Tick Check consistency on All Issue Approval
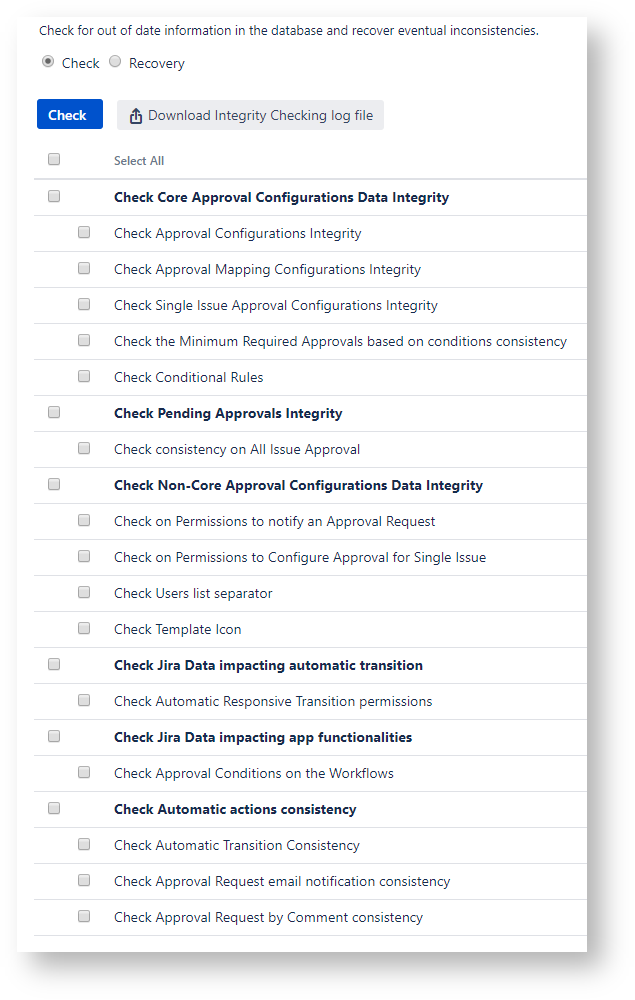This screenshot has width=635, height=1000. (84, 448)
